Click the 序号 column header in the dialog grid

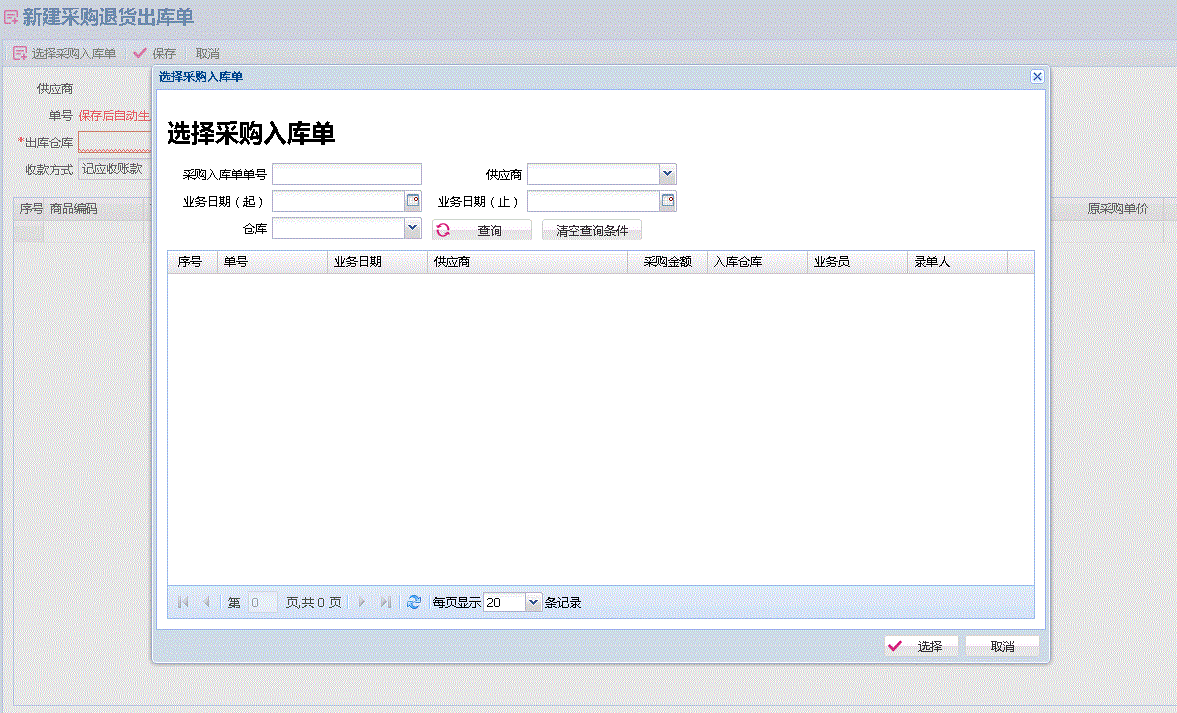point(192,262)
